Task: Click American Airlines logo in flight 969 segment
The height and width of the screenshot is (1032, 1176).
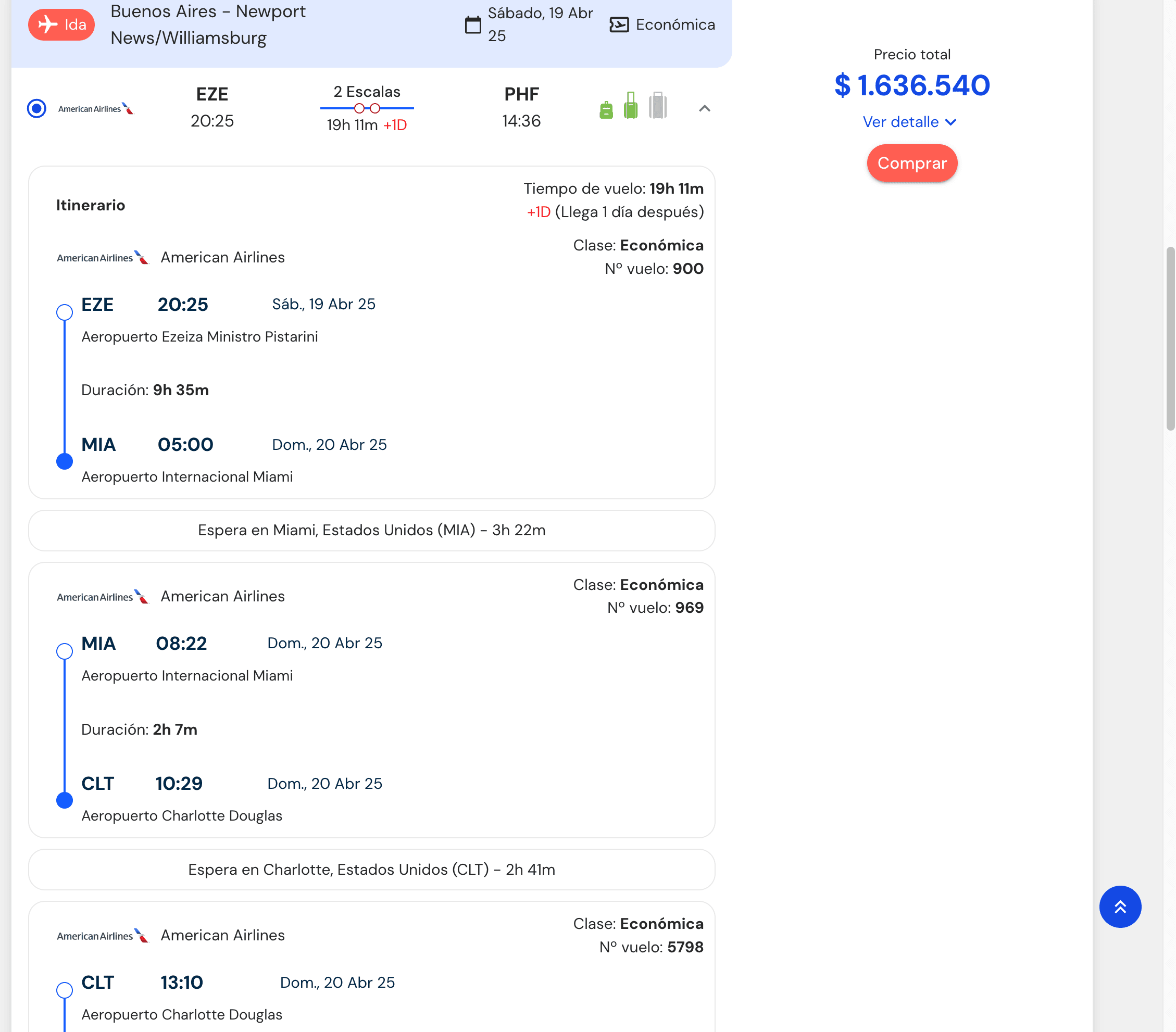Action: [x=103, y=597]
